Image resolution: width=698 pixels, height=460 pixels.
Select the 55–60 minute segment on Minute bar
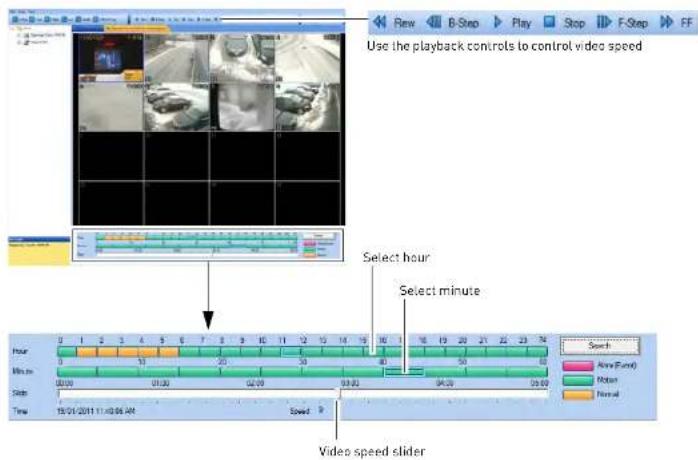527,372
